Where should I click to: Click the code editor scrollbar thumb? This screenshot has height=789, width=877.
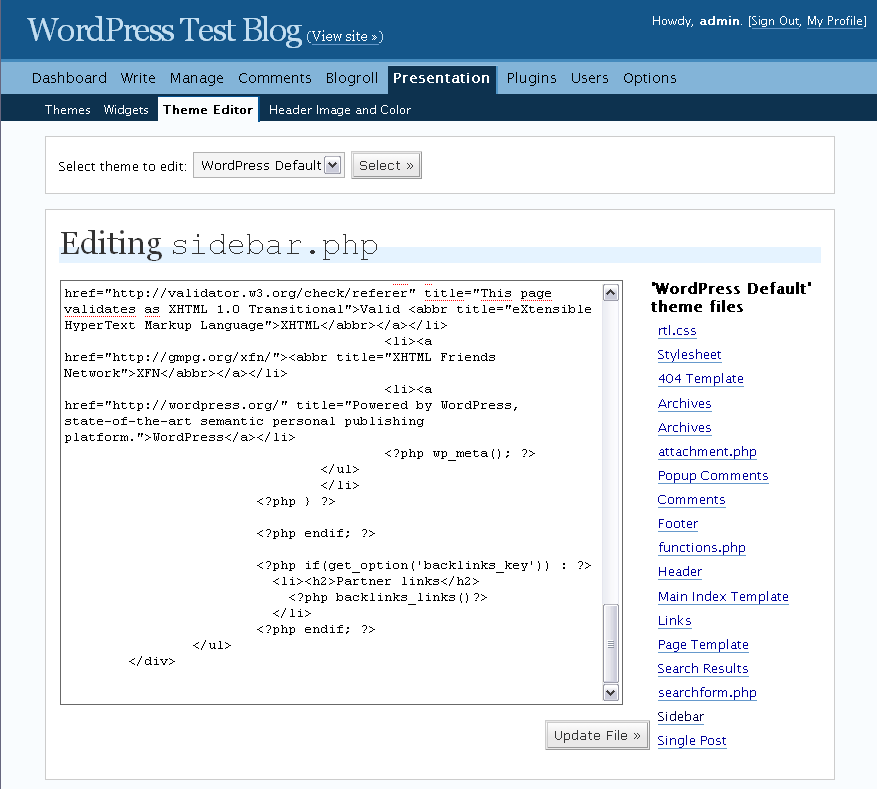[611, 643]
